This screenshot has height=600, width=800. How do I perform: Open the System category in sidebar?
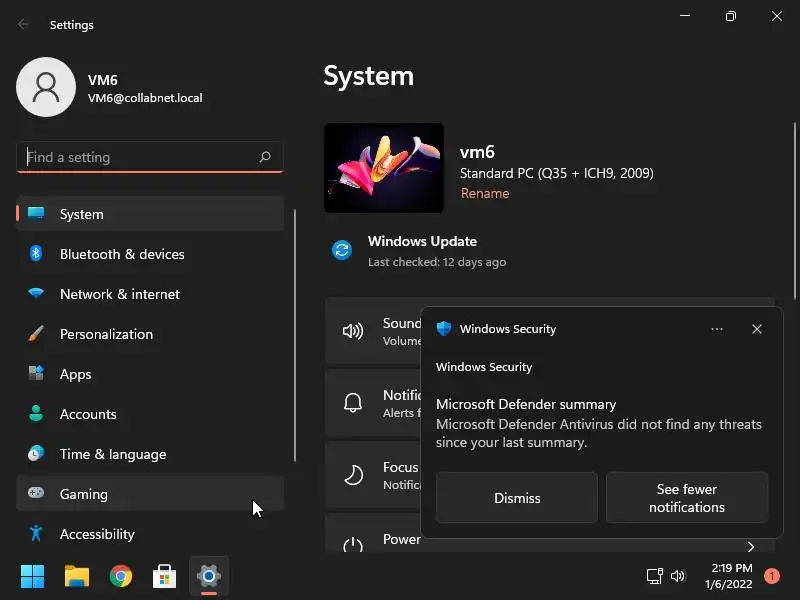(x=150, y=214)
